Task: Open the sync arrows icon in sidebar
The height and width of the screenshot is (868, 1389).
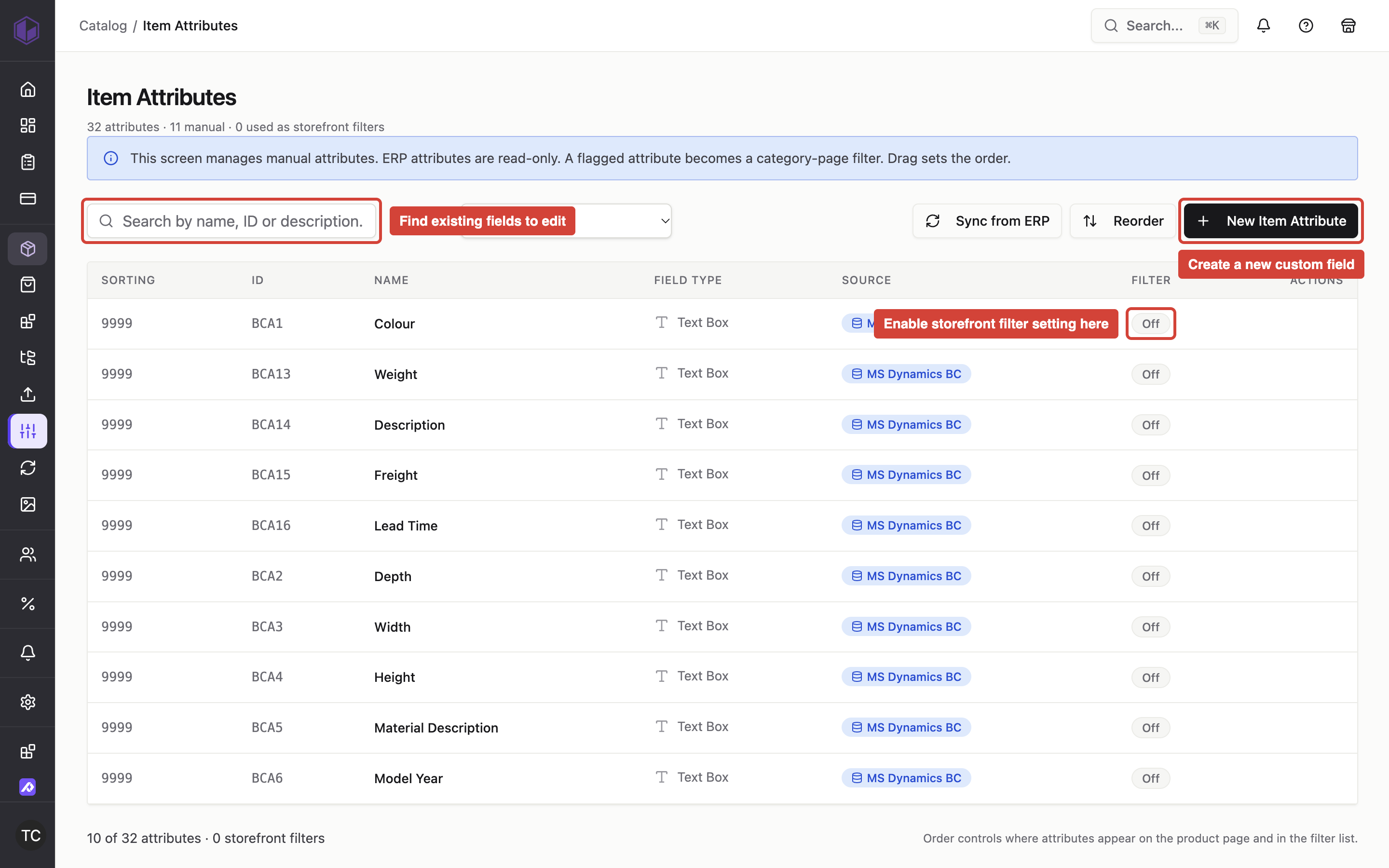Action: pos(27,467)
